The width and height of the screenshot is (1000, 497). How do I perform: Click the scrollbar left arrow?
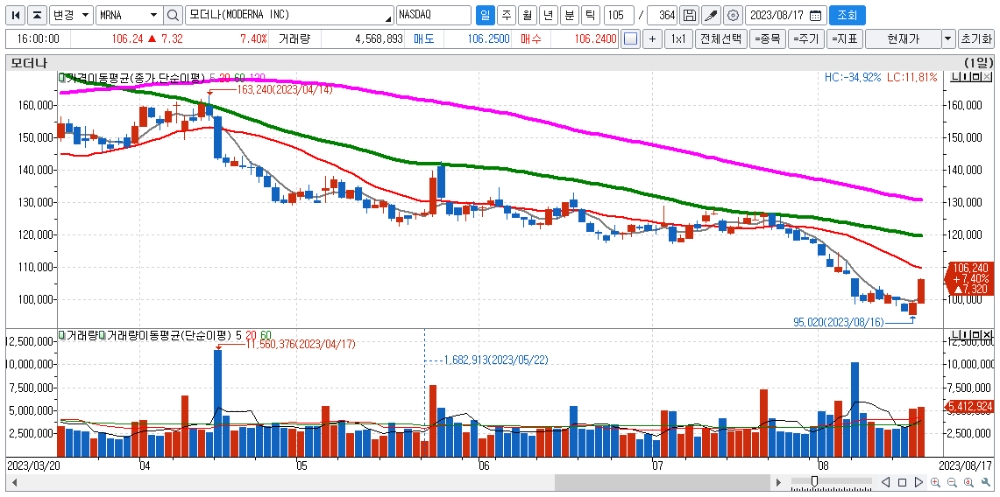pos(14,482)
